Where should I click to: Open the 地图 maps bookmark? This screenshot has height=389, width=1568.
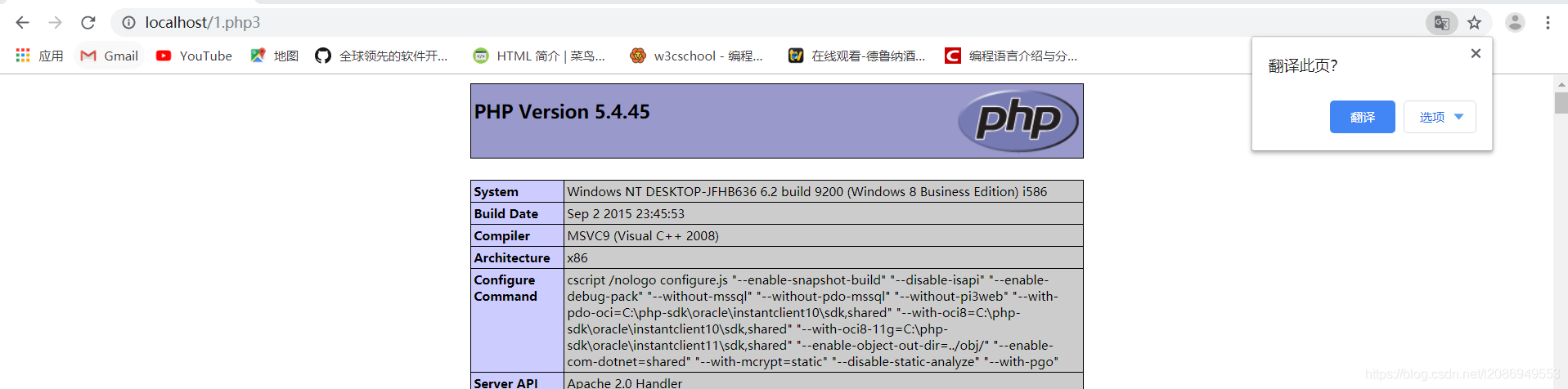[x=274, y=56]
